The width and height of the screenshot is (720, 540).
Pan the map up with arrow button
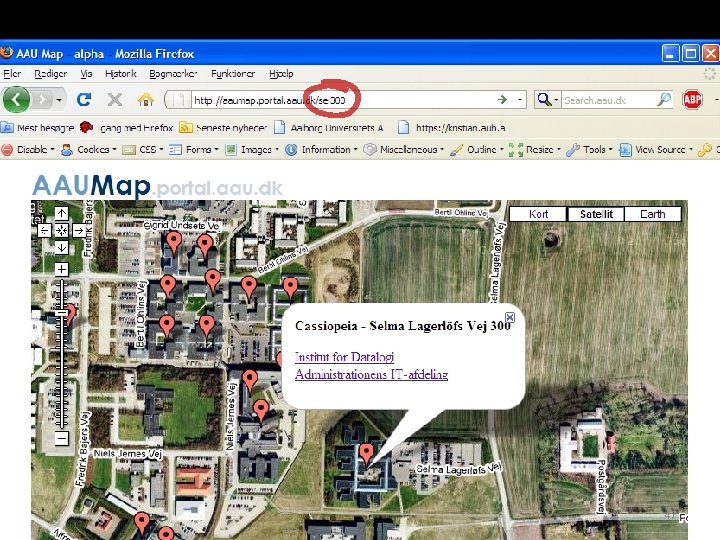click(x=62, y=214)
